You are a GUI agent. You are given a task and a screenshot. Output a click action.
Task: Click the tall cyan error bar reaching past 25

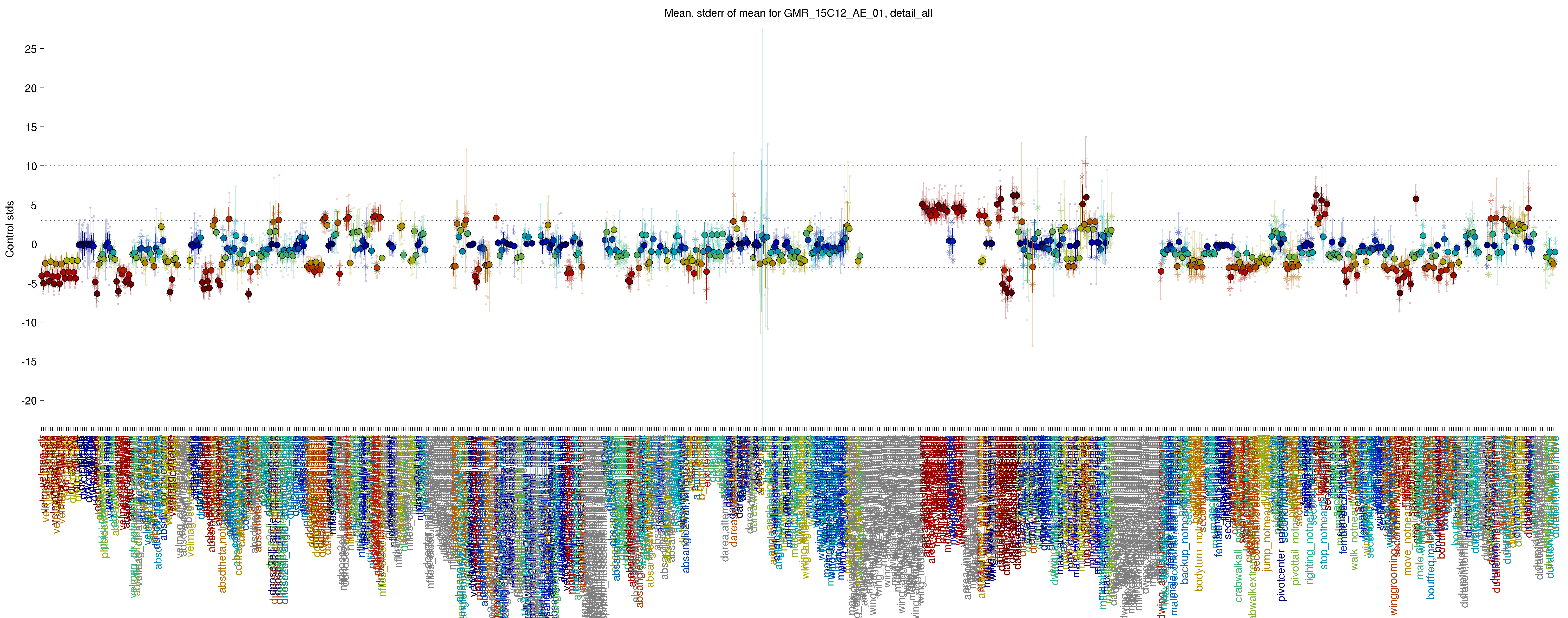[x=762, y=228]
